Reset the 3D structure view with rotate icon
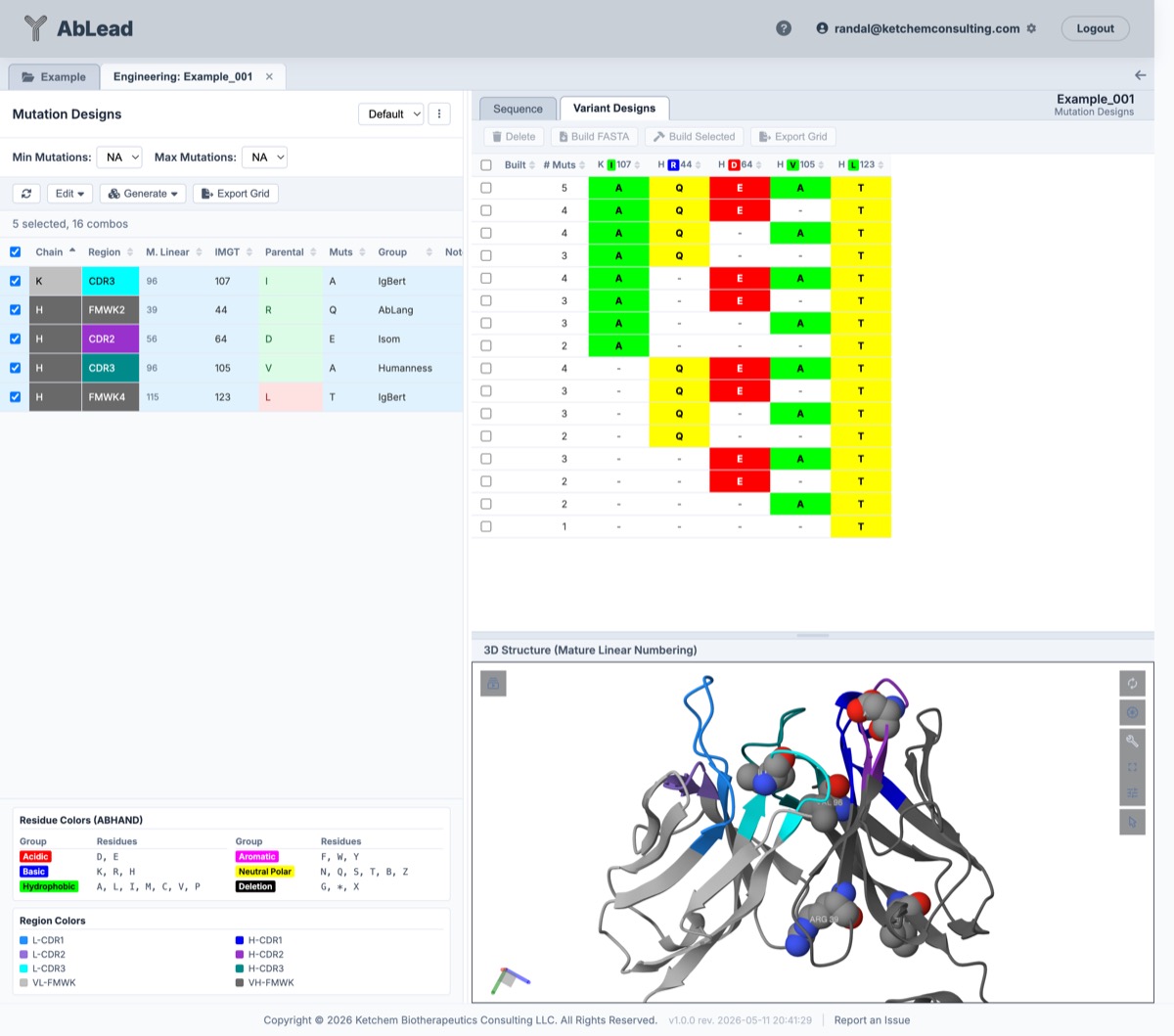1174x1036 pixels. pos(1132,683)
